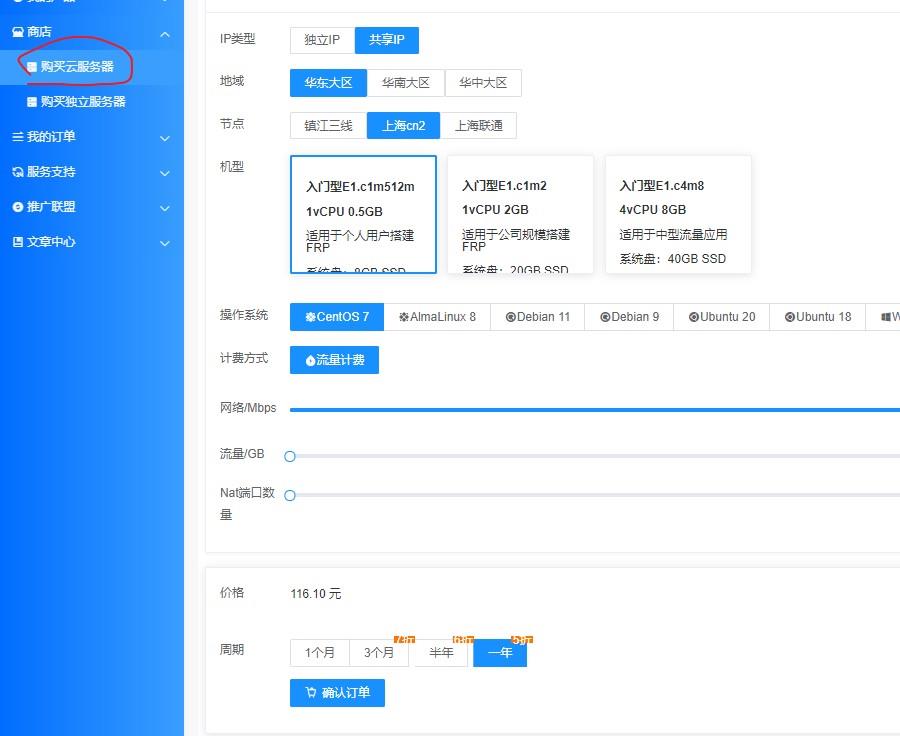Click the 服务支持 headset icon
Screen dimensions: 900x736
[17, 172]
